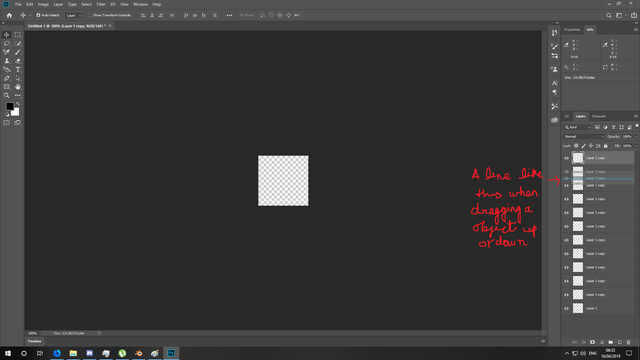Open the layer filter Kind dropdown

coord(578,127)
